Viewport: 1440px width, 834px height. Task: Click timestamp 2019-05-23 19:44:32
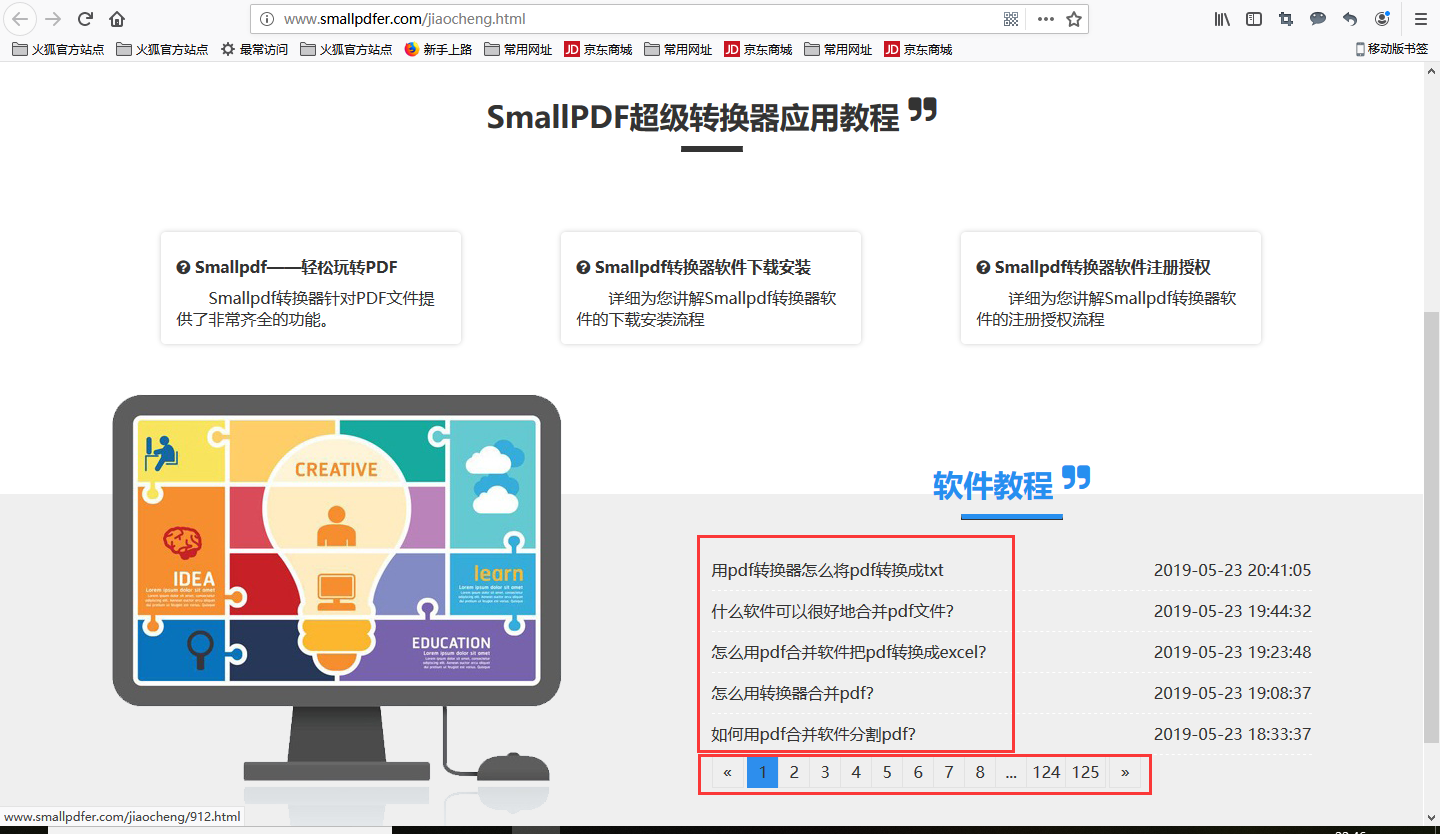[1232, 611]
